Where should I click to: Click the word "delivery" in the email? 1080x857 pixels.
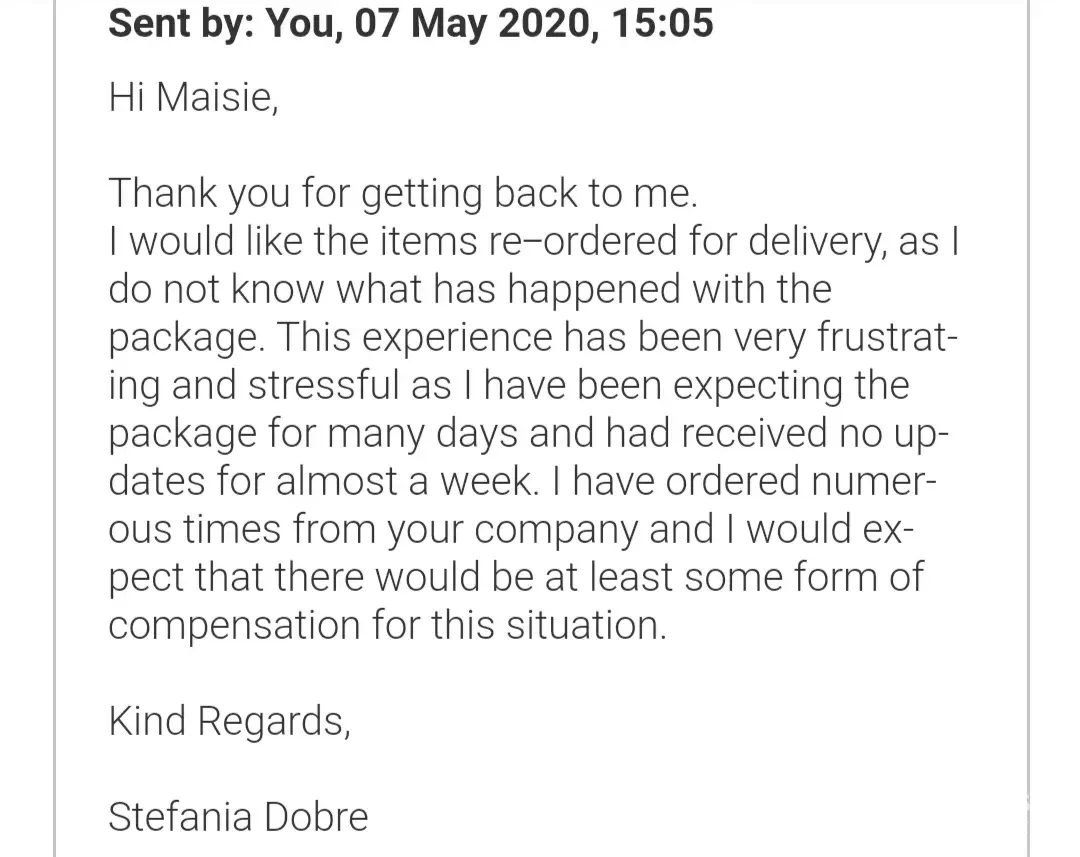coord(806,242)
